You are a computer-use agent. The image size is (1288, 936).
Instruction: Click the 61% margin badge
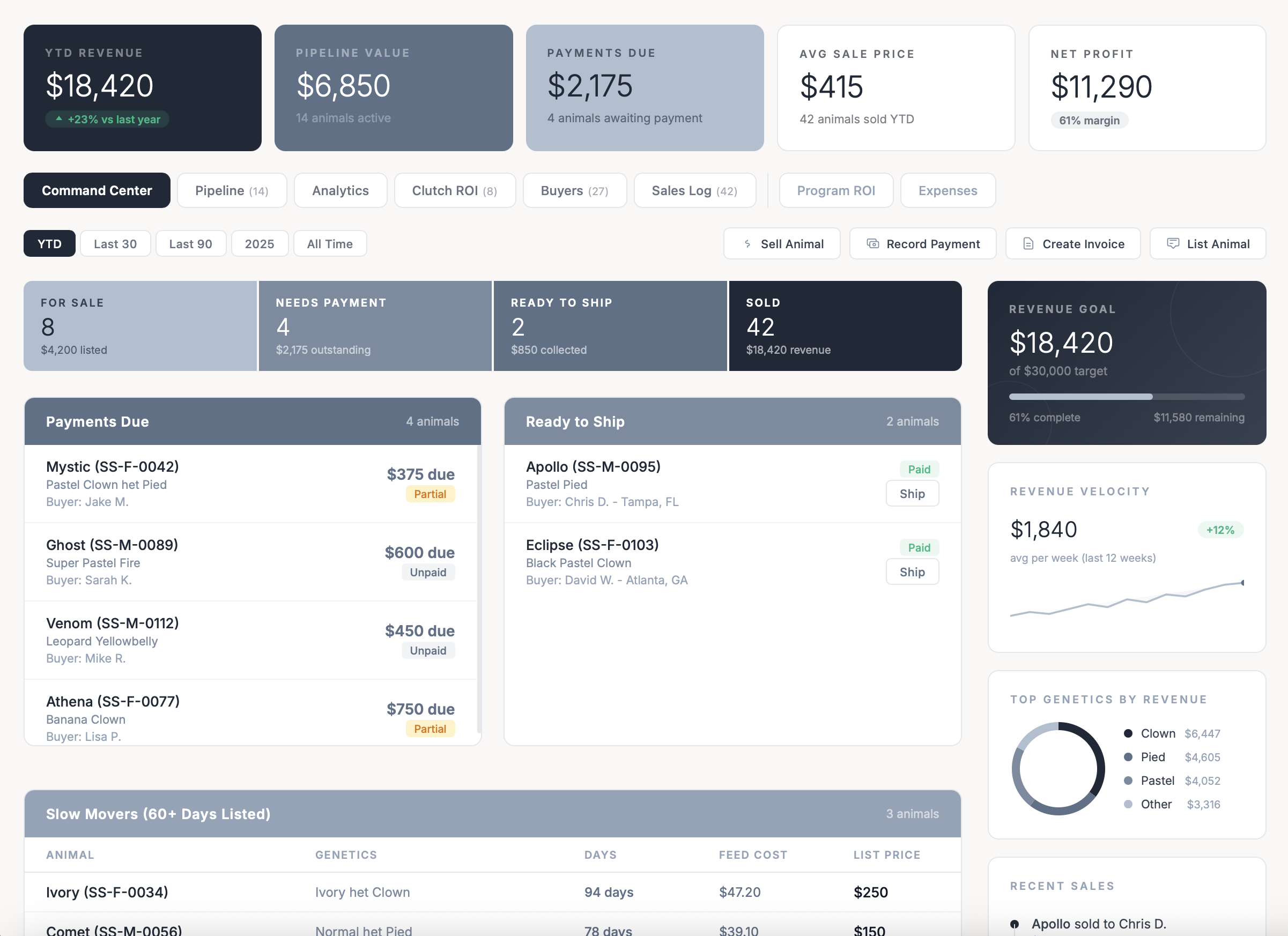click(x=1089, y=120)
